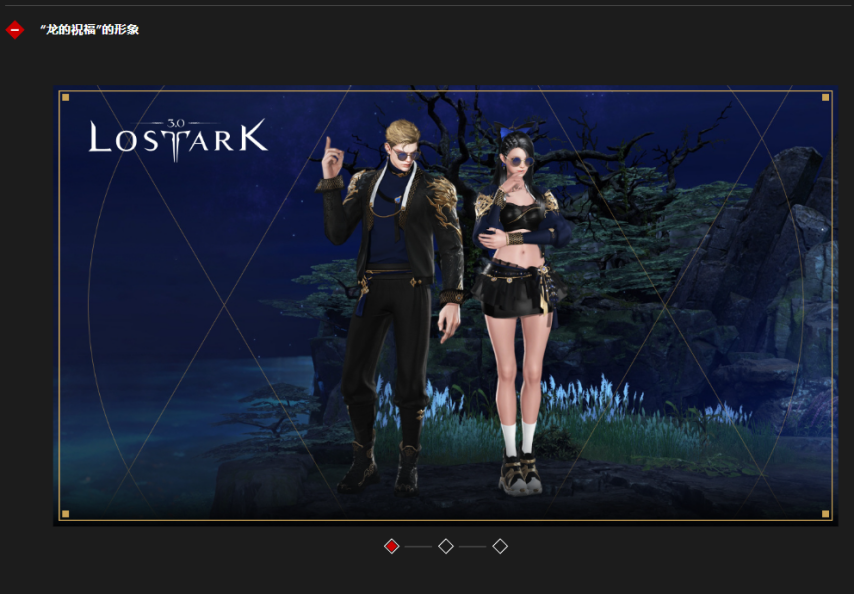Select the first red diamond slide indicator
The width and height of the screenshot is (854, 594).
point(392,546)
